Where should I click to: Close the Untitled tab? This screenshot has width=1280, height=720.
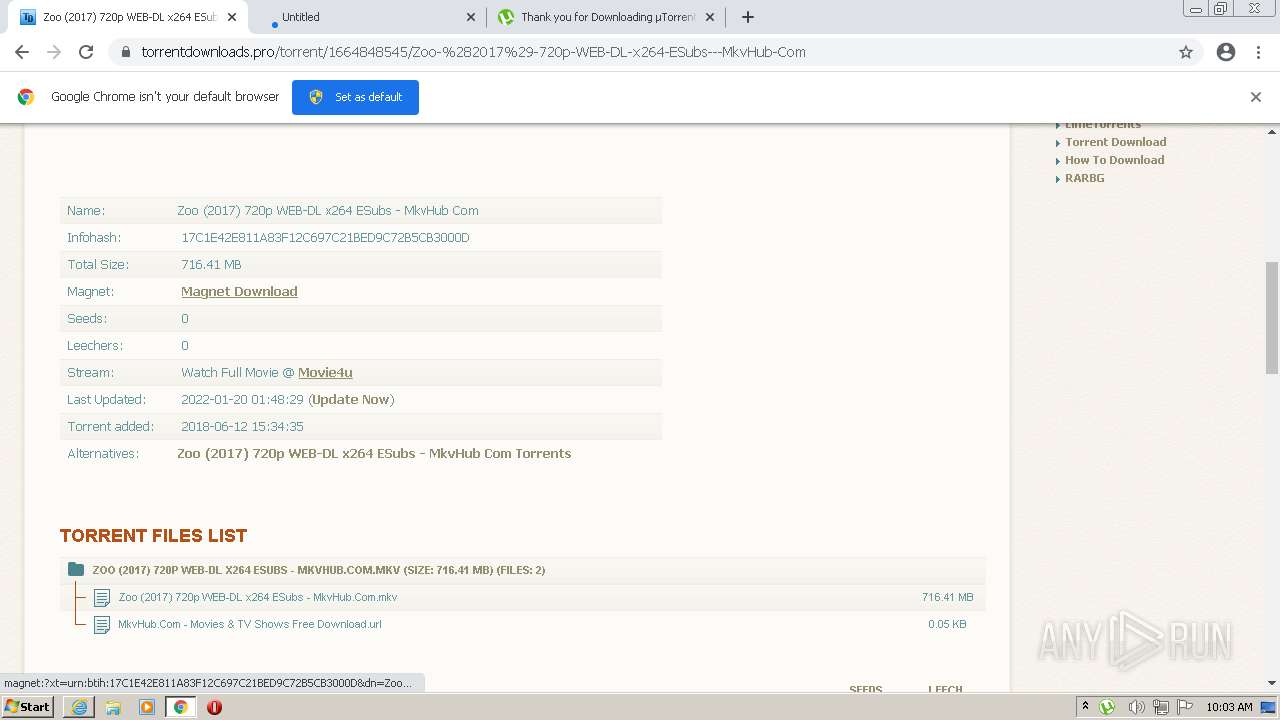tap(471, 17)
